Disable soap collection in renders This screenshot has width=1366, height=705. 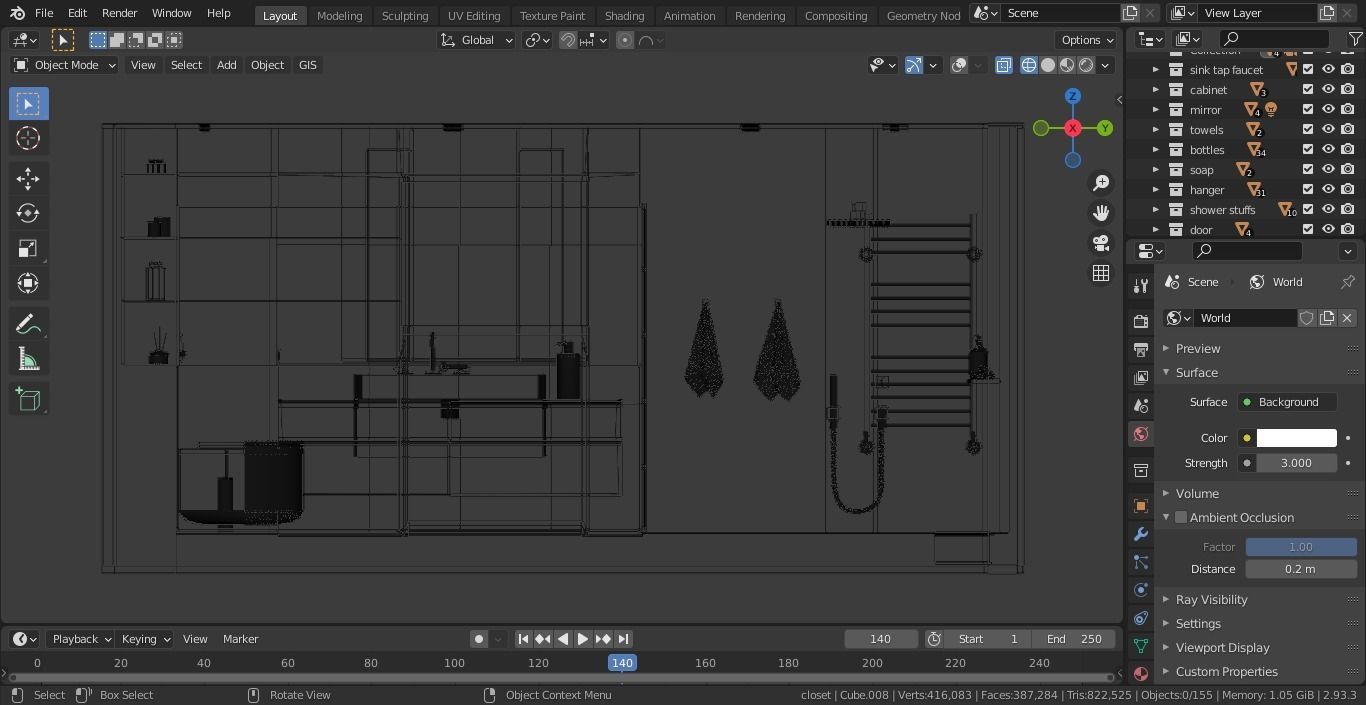coord(1348,170)
